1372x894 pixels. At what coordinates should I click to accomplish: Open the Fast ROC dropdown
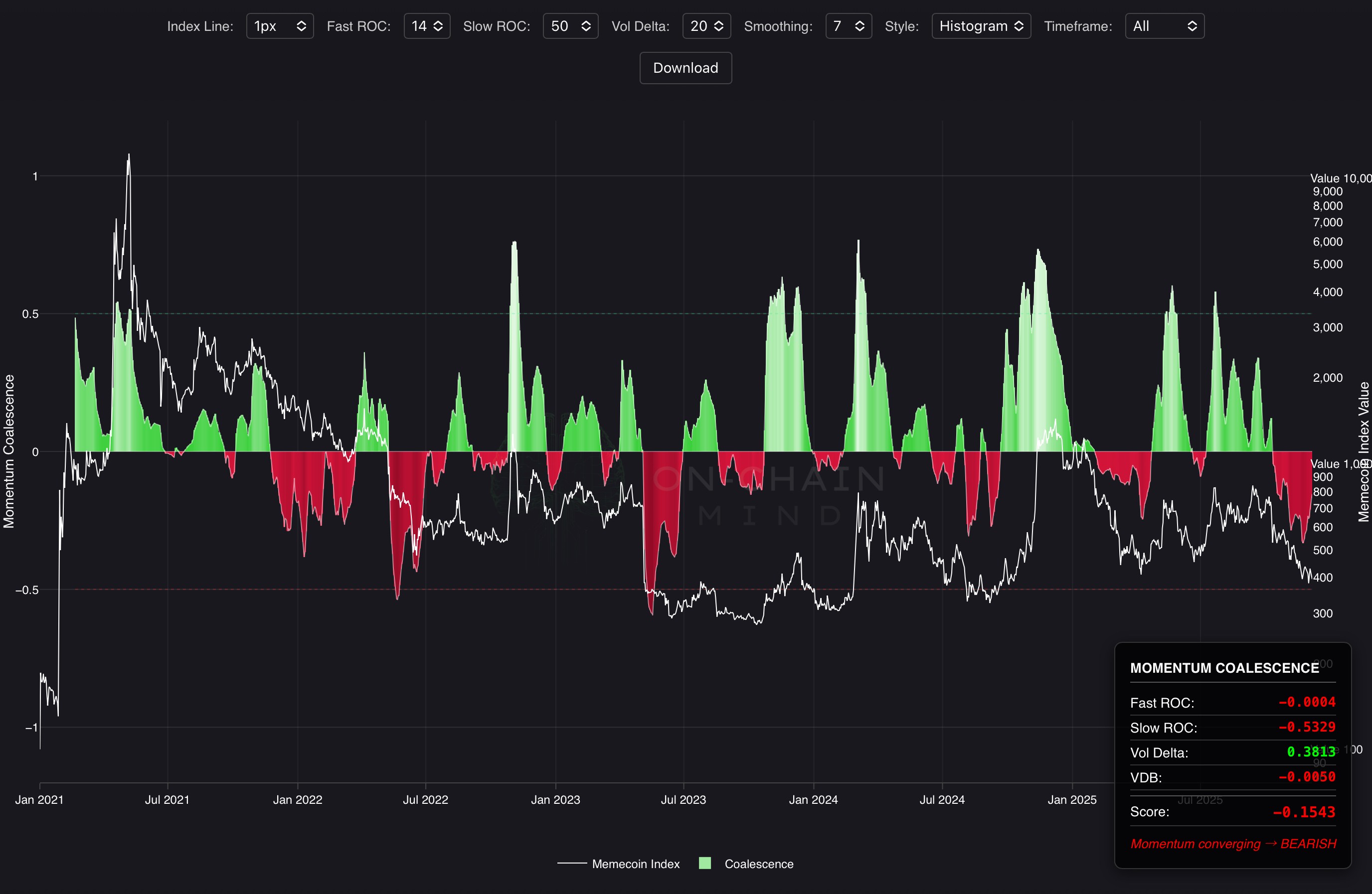click(x=427, y=26)
